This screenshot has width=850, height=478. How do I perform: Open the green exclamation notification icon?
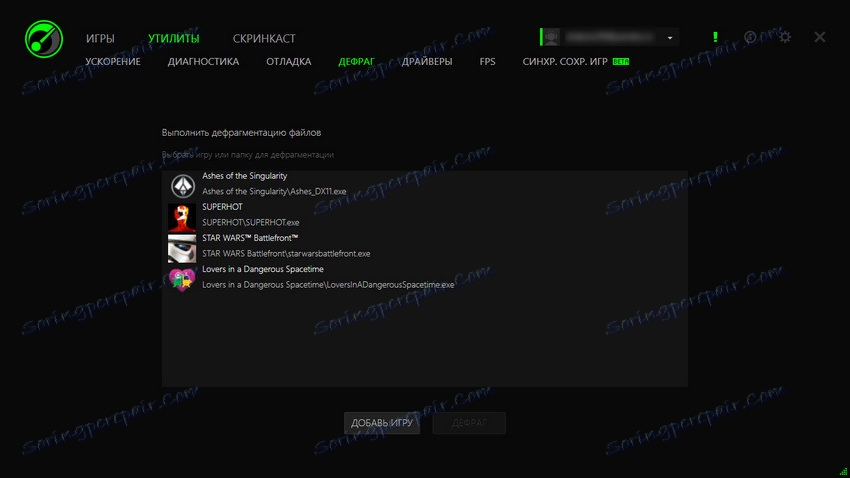(x=715, y=37)
